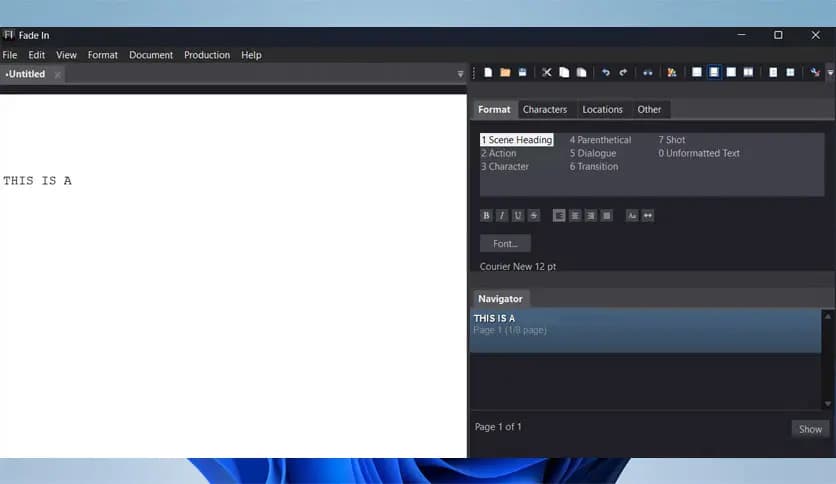The height and width of the screenshot is (484, 836).
Task: Save the script with the disk icon
Action: point(522,72)
